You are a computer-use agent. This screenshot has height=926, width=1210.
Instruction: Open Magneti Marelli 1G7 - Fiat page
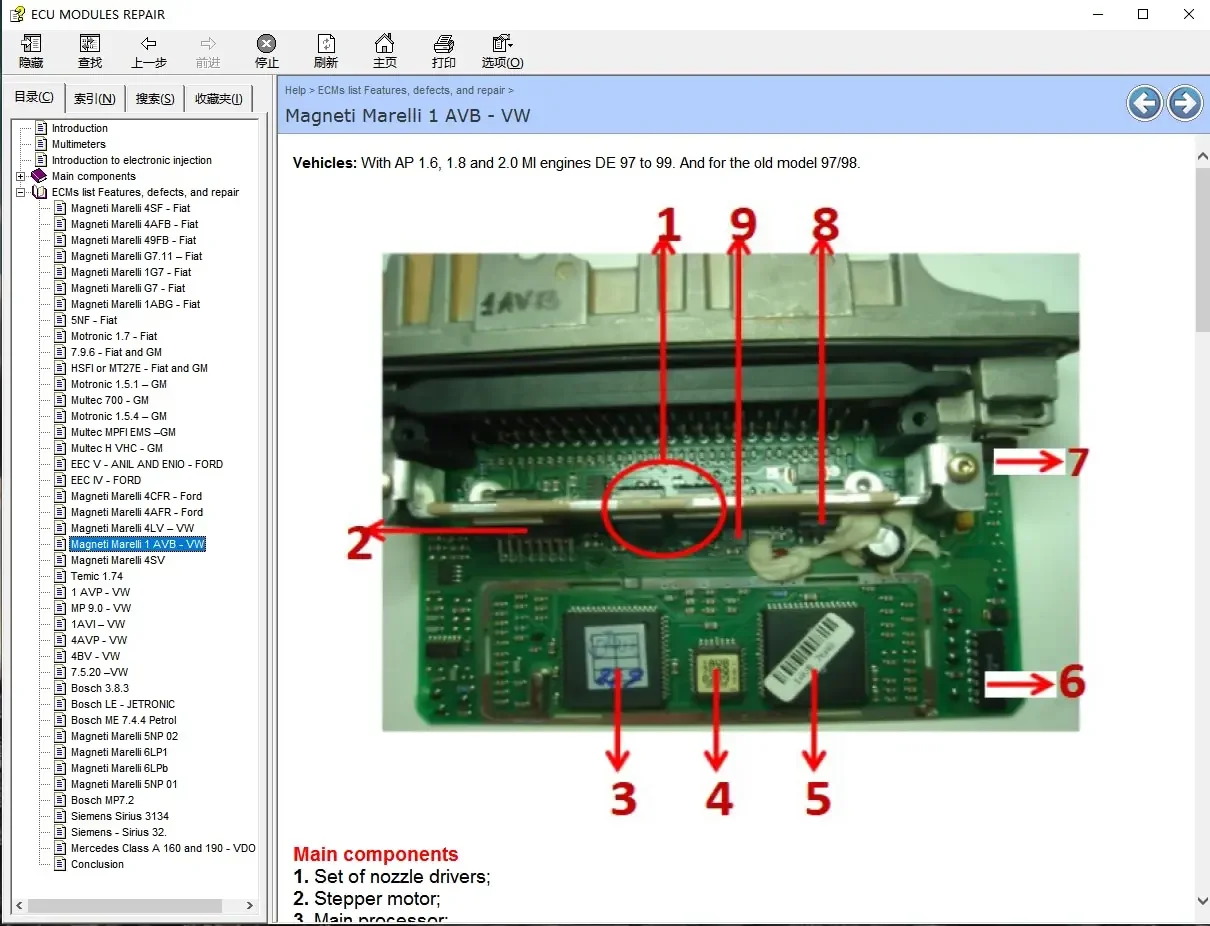pyautogui.click(x=131, y=272)
